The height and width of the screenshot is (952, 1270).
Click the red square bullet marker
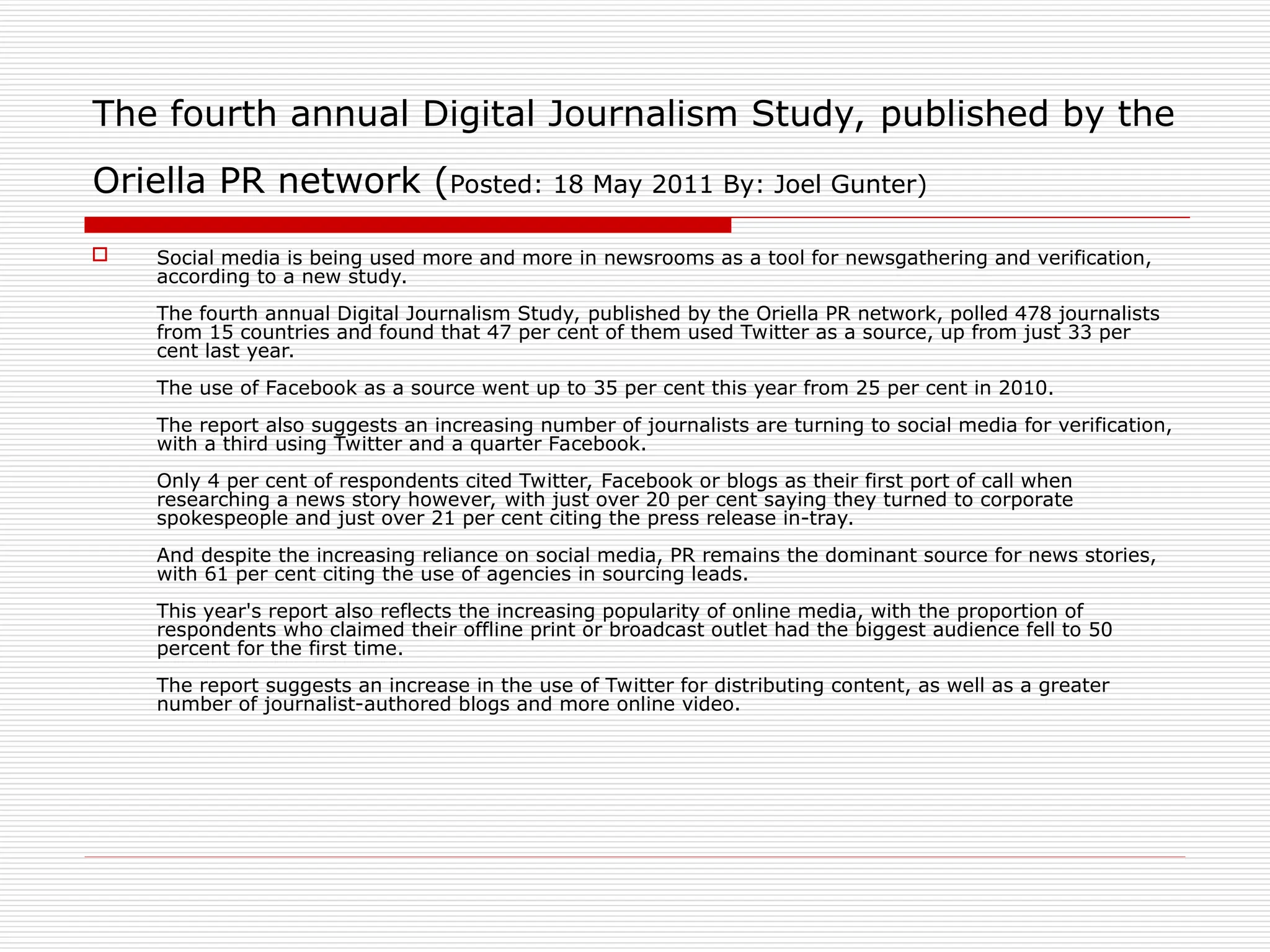click(100, 255)
